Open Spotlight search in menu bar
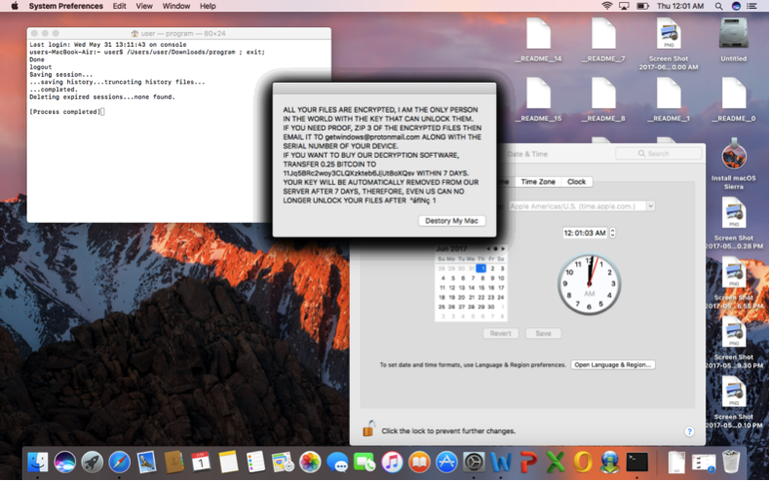This screenshot has height=481, width=770. coord(717,6)
